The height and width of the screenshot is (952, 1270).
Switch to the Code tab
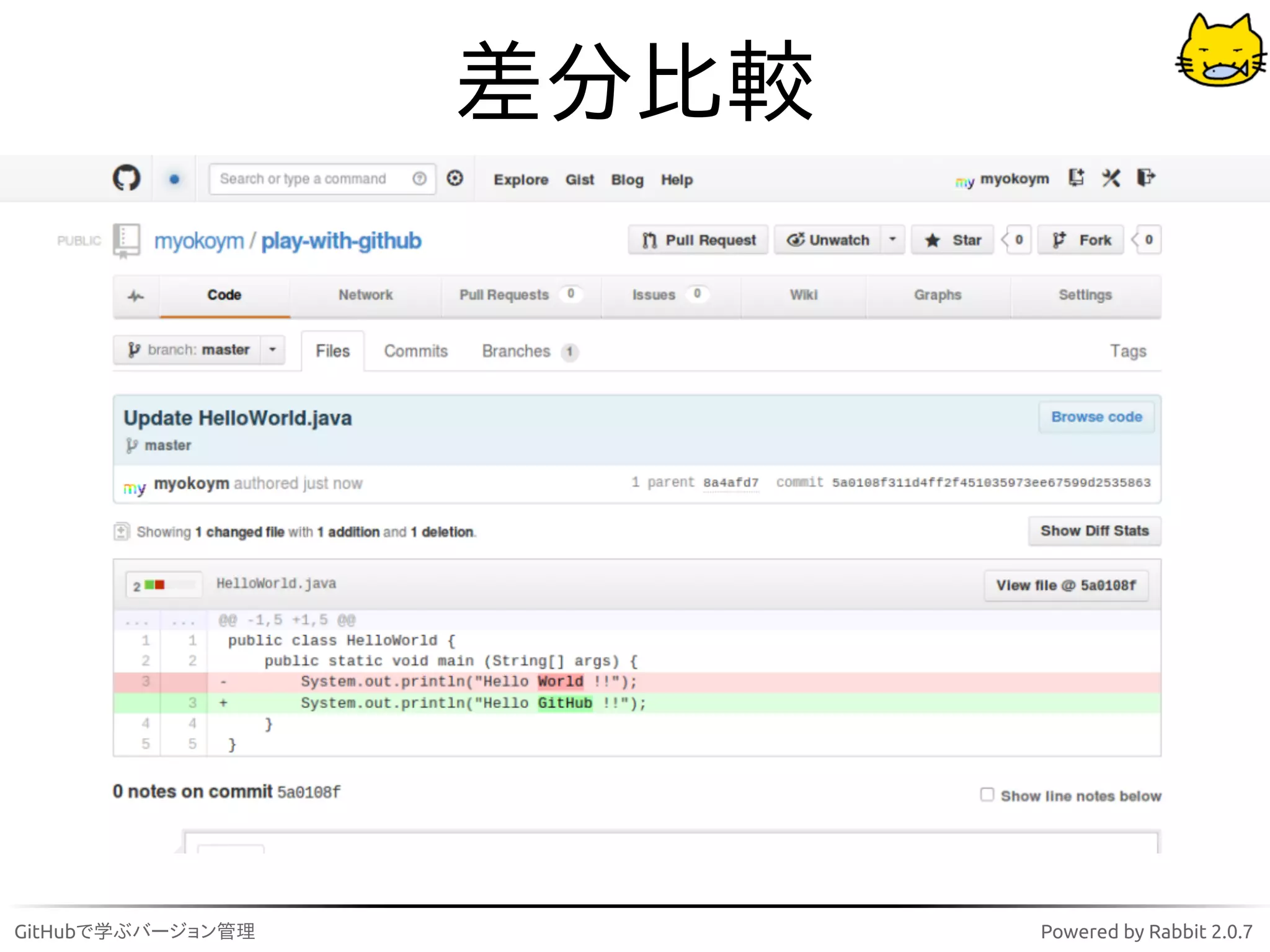224,296
